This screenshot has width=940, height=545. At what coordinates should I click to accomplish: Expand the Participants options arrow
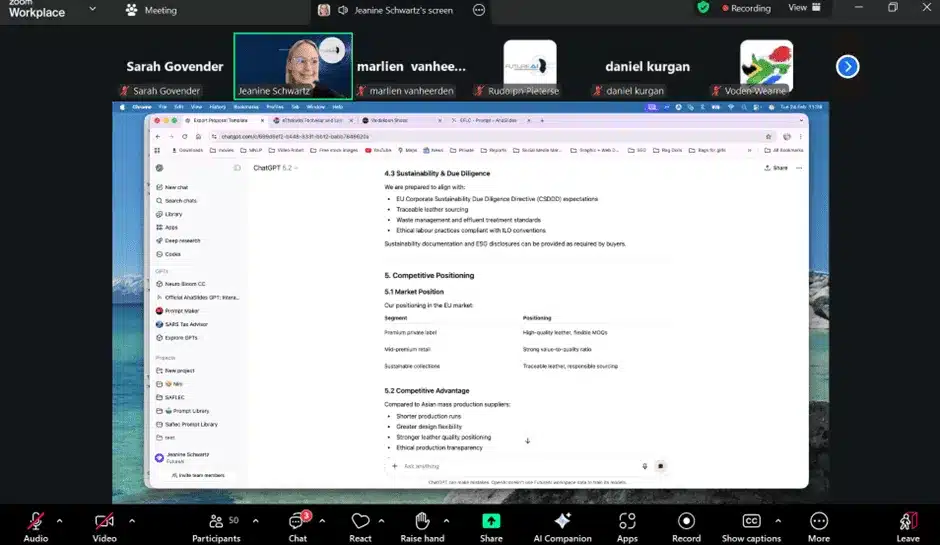click(255, 521)
